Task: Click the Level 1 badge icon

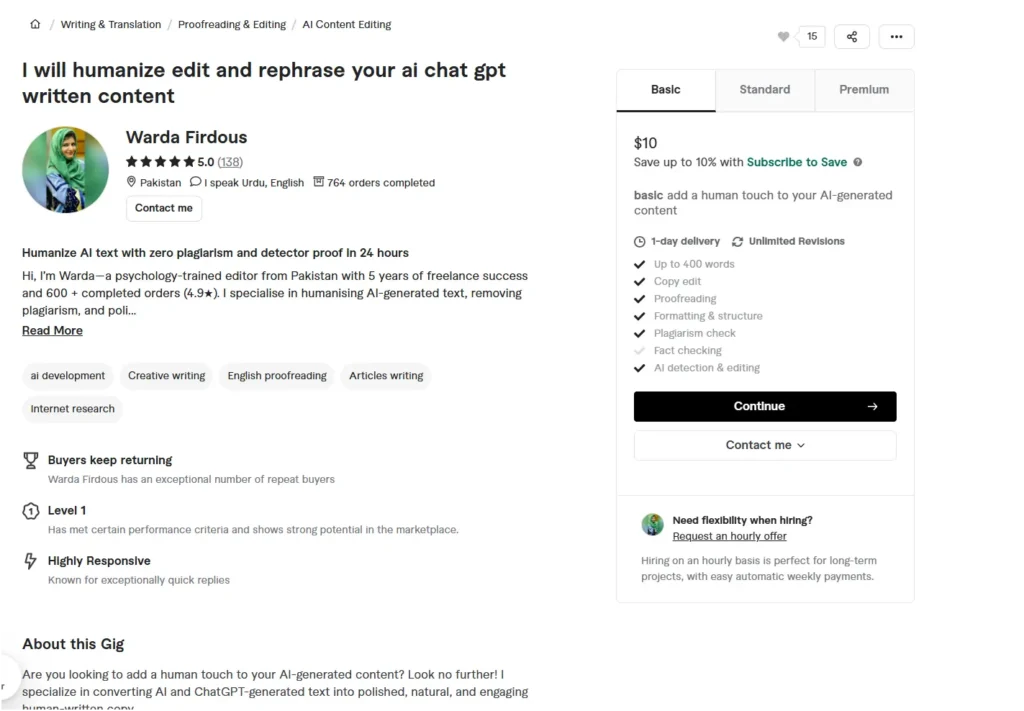Action: [x=31, y=511]
